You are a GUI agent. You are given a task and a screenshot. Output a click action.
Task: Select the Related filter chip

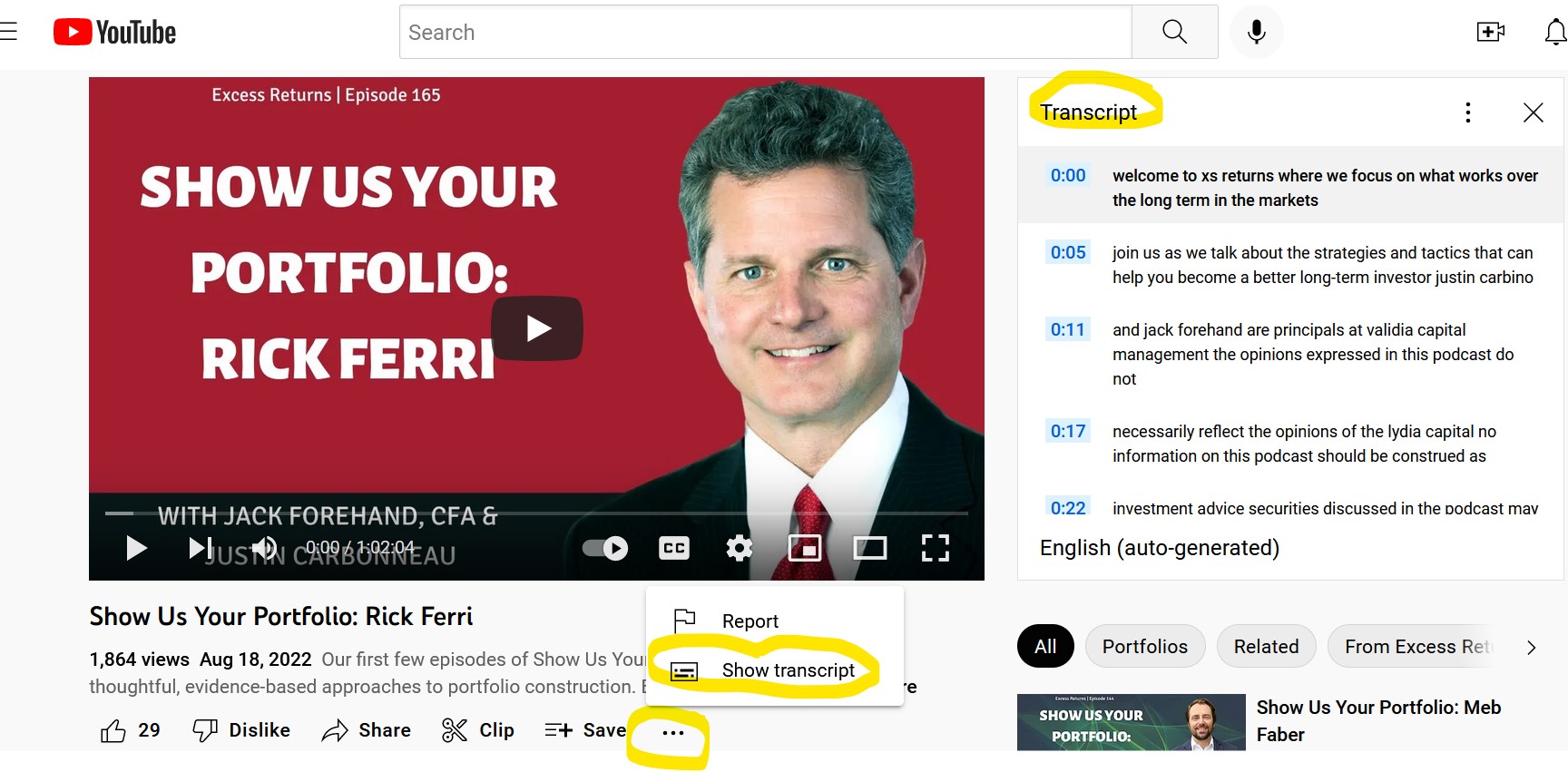pyautogui.click(x=1266, y=647)
